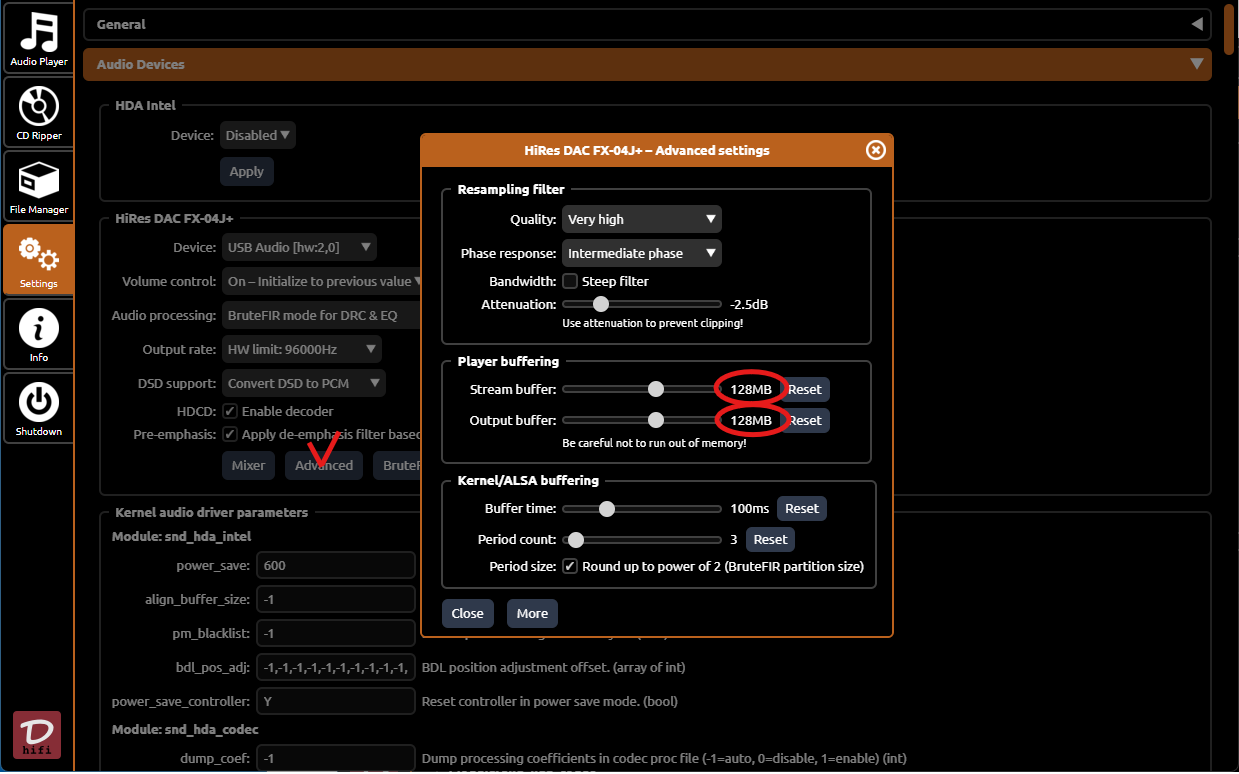1239x774 pixels.
Task: Enable the Steep filter checkbox
Action: click(x=570, y=282)
